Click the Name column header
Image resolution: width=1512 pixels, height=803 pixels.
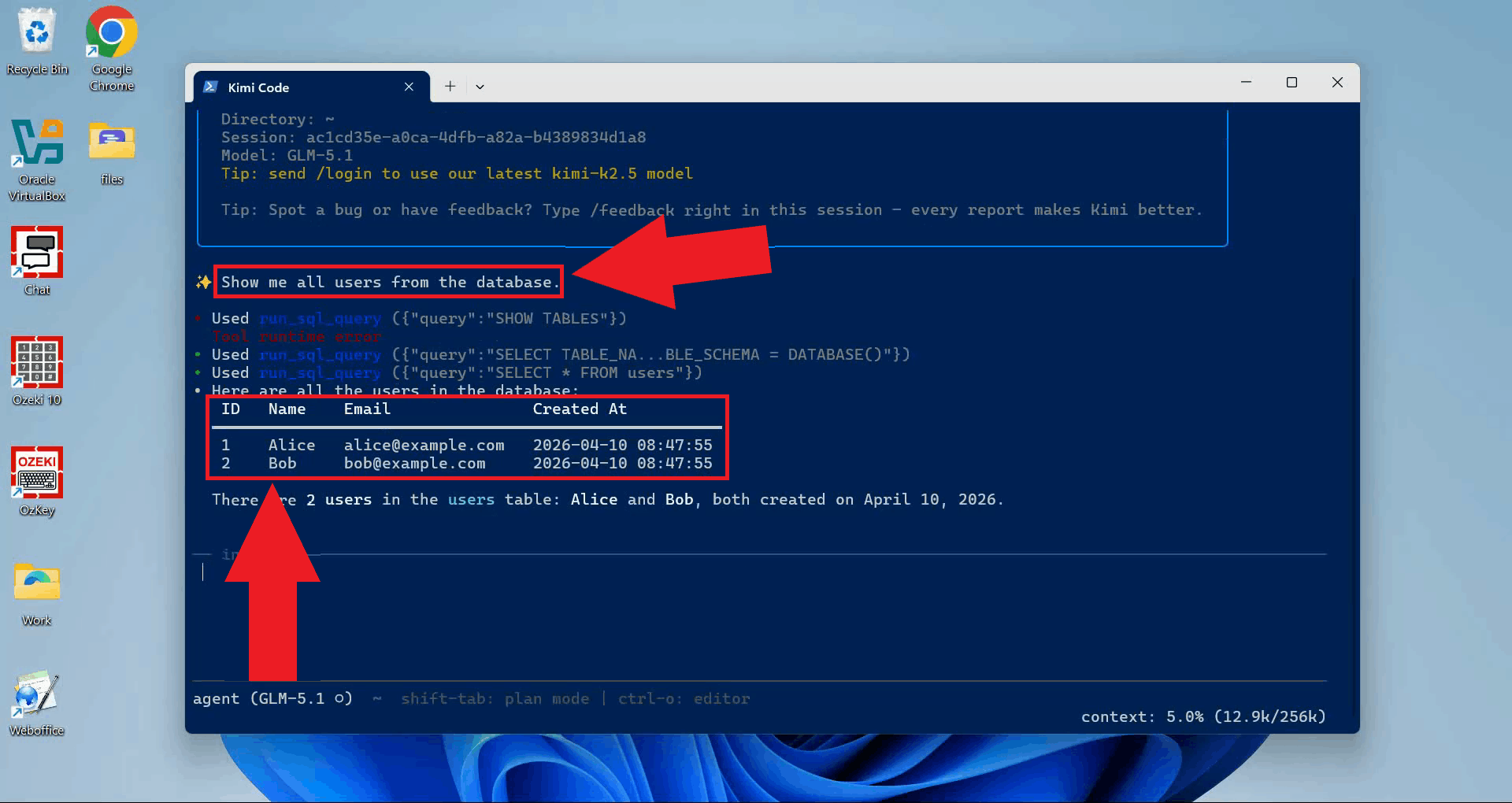click(287, 409)
